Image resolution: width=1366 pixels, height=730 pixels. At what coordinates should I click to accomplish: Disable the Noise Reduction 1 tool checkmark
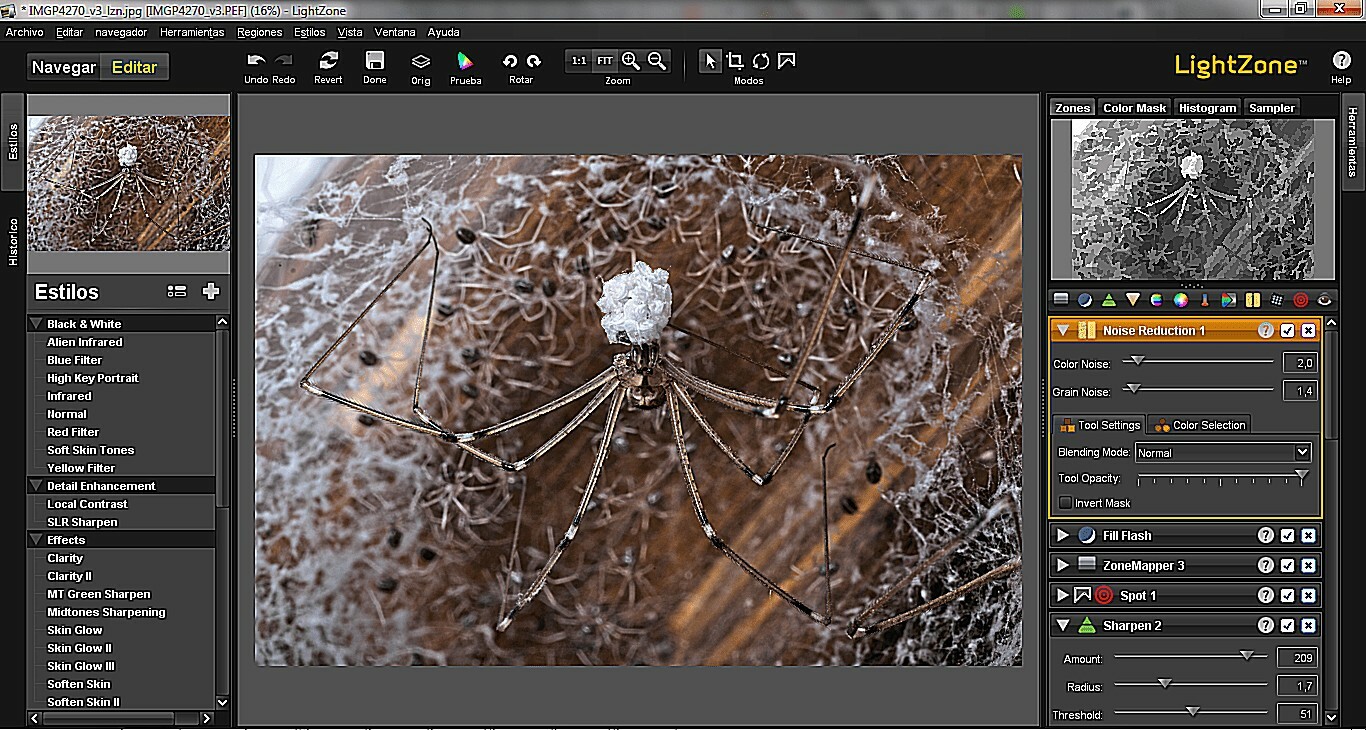(1288, 331)
